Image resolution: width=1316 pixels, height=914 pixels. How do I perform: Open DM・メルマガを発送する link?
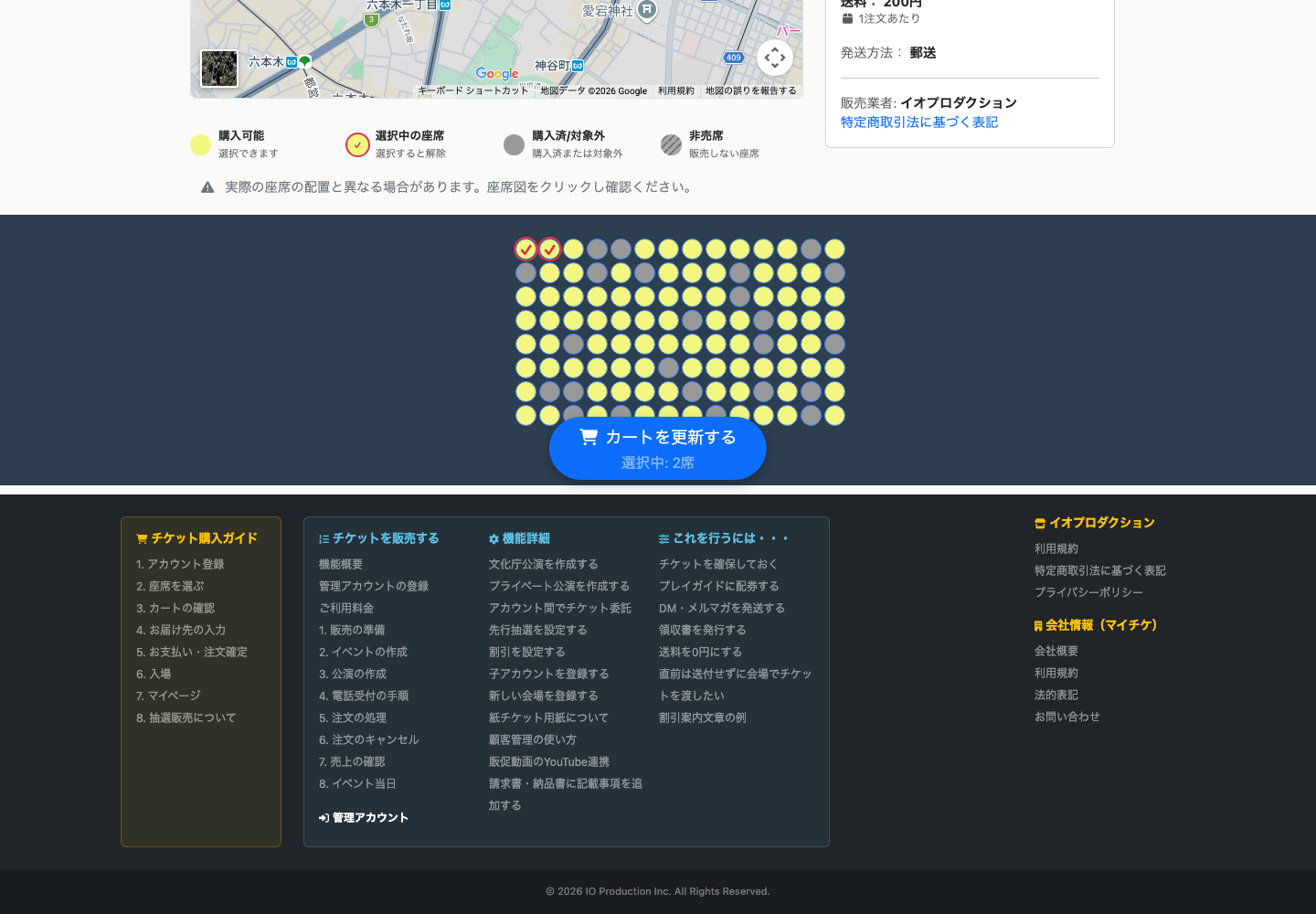coord(722,609)
